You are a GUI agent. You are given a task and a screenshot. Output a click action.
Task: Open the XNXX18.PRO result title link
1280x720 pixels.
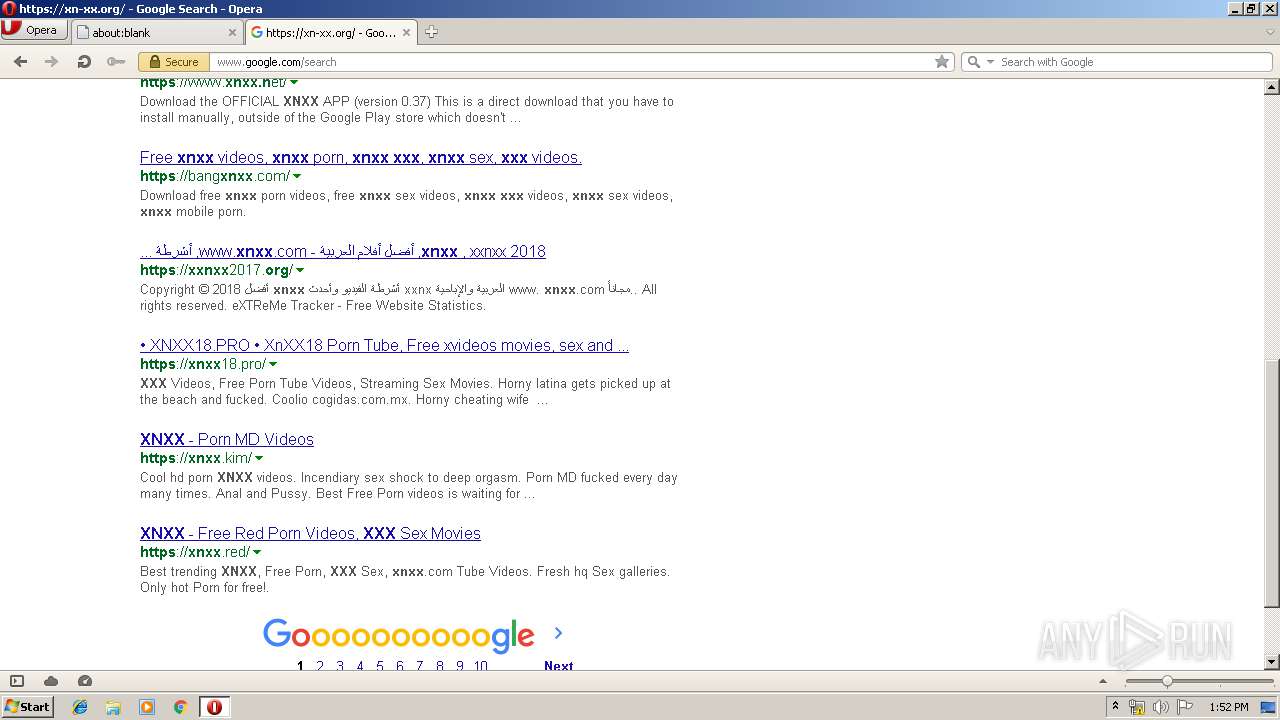(384, 346)
